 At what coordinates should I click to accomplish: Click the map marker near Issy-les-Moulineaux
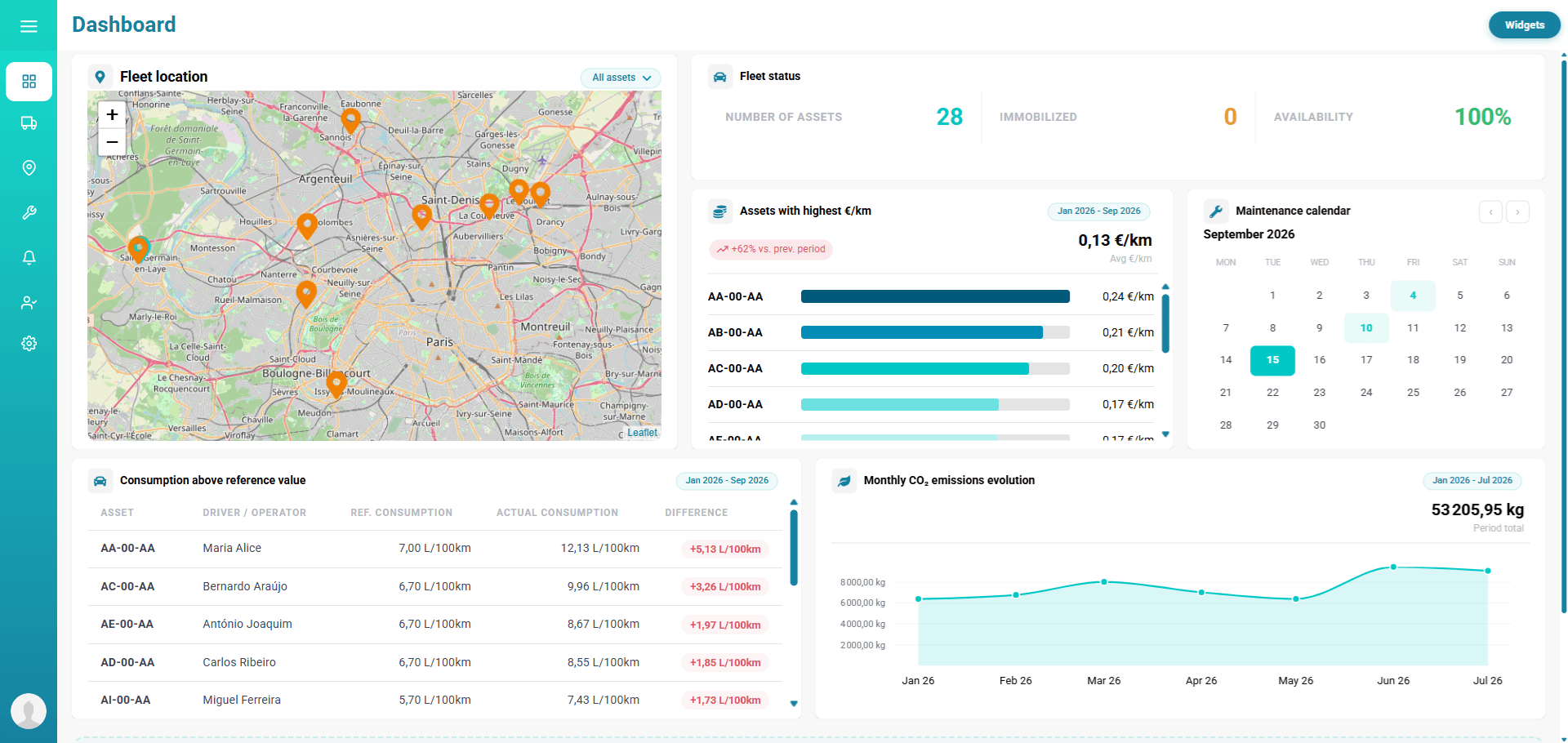[336, 384]
